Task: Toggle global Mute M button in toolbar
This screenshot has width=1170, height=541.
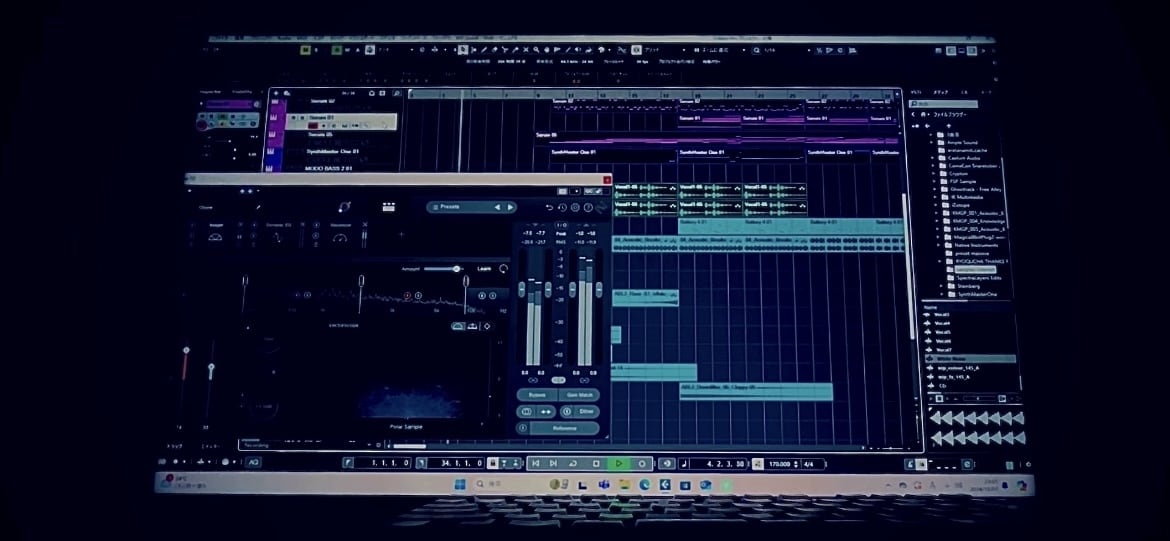Action: pos(306,50)
